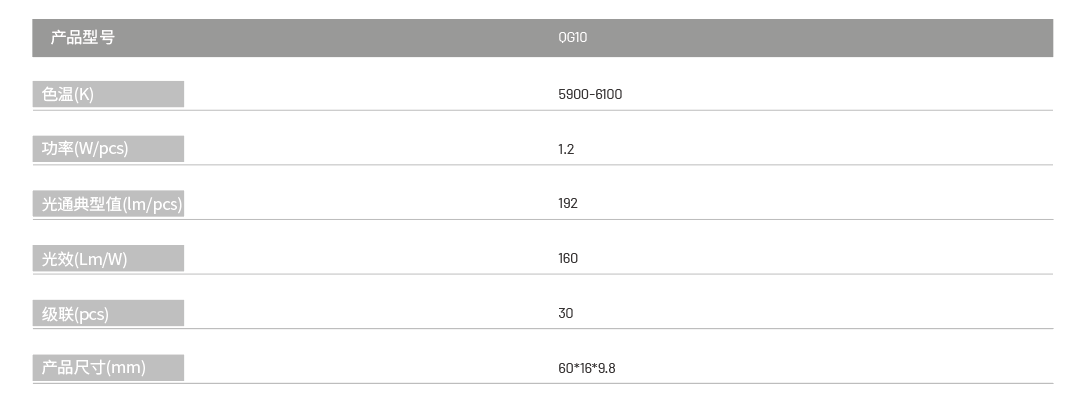Click the 光效(Lm/W) label
Screen dimensions: 1076x396
point(84,259)
